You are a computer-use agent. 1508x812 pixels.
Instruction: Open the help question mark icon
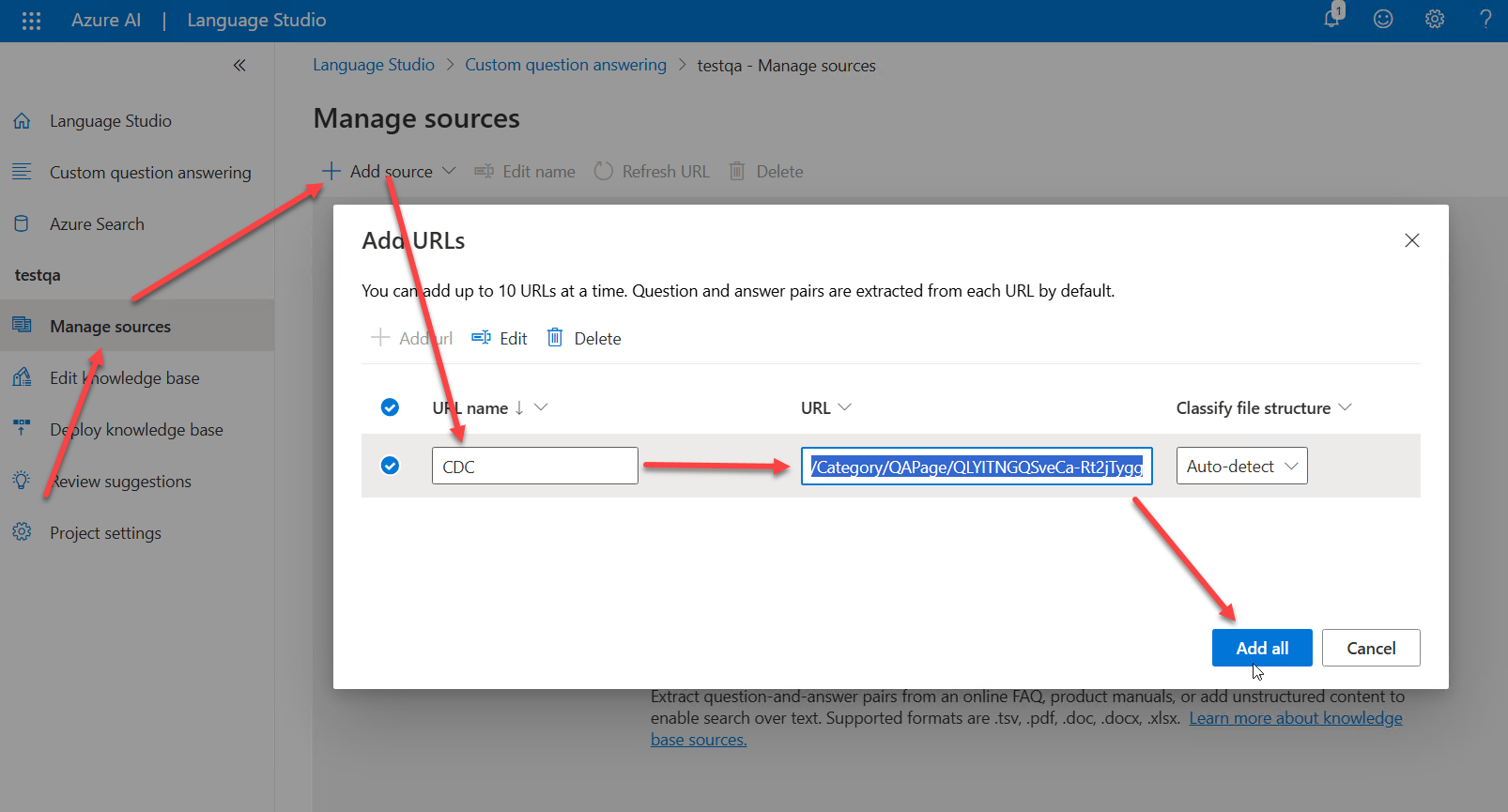1485,19
